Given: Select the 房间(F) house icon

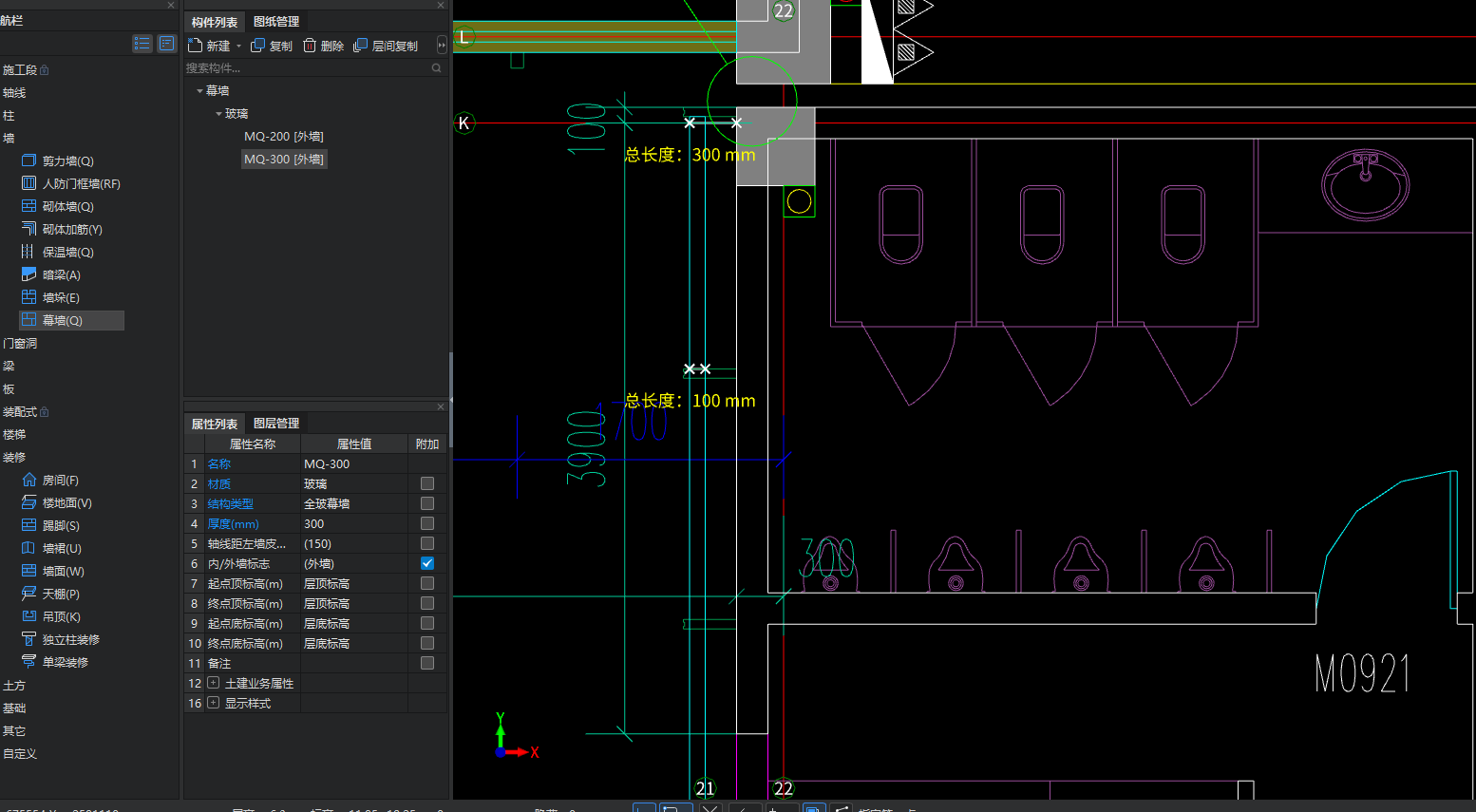Looking at the screenshot, I should click(28, 480).
